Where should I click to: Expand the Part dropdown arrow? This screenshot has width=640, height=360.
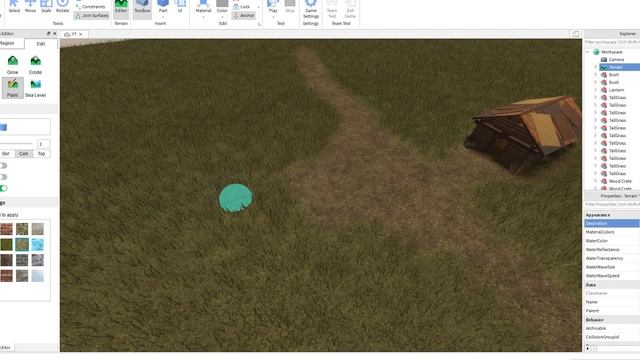[163, 17]
